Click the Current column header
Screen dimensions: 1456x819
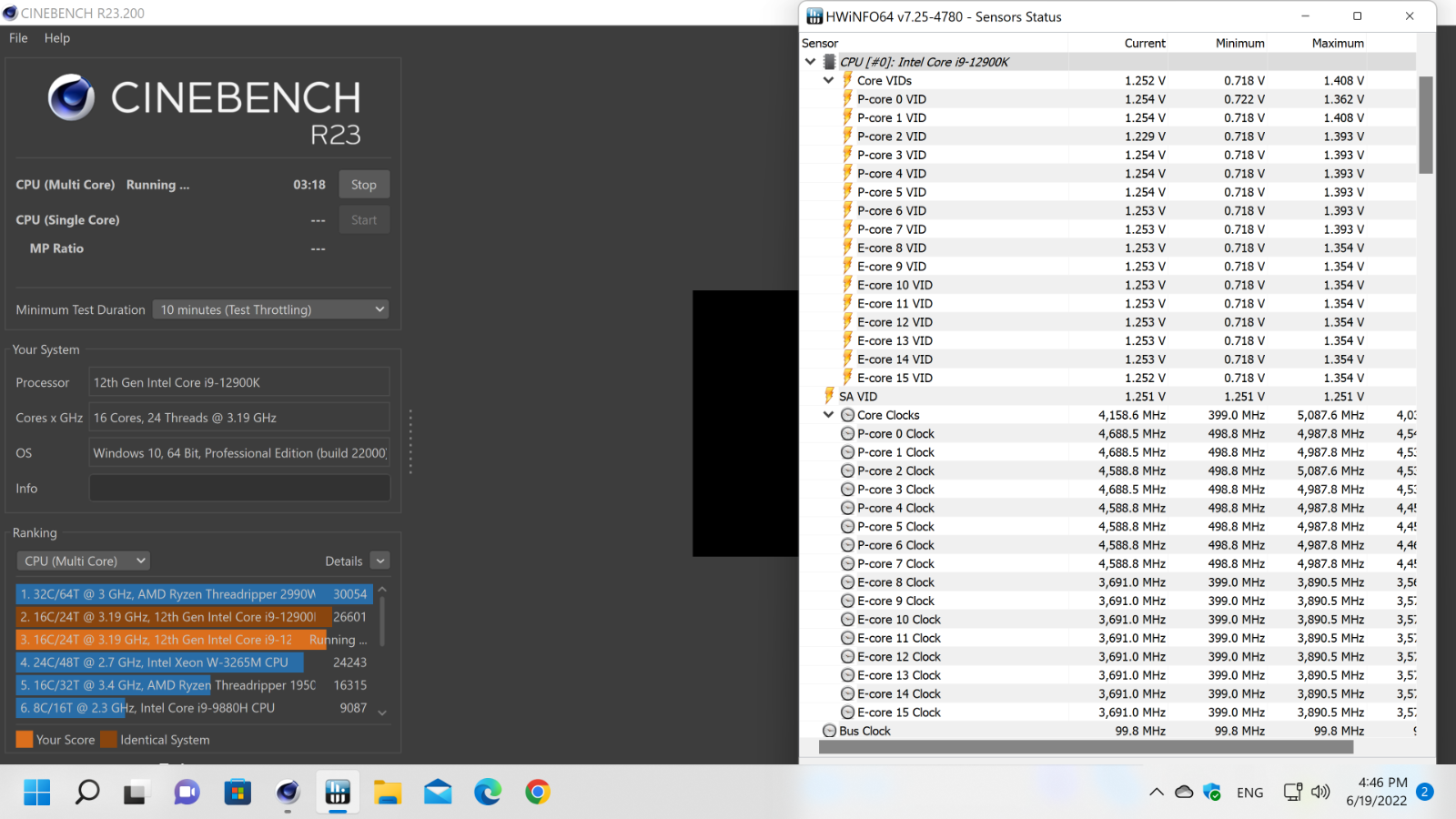(1145, 43)
